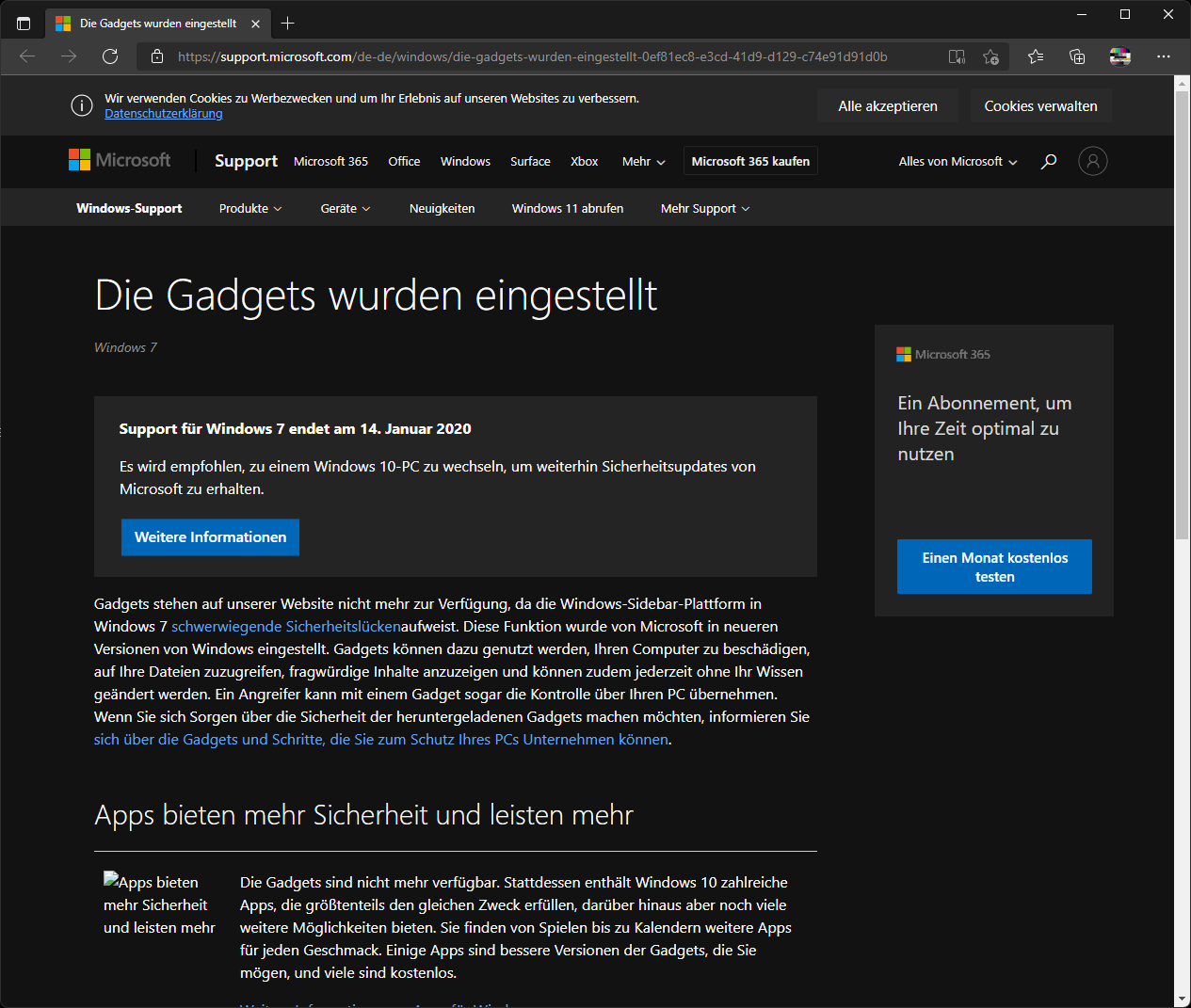Add page to favorites with star-plus icon

click(x=990, y=56)
